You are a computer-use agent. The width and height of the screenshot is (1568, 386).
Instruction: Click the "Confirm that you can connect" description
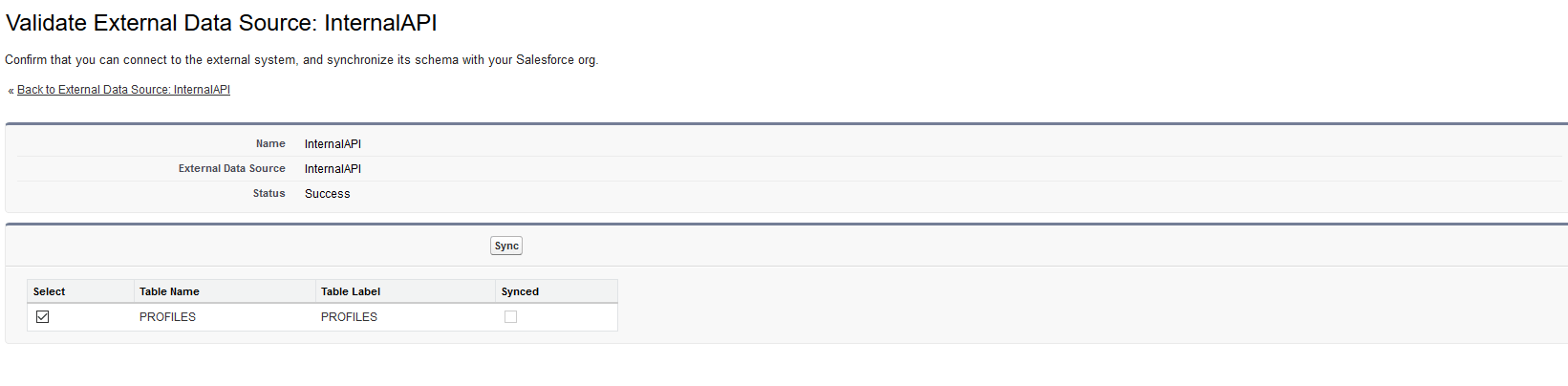point(301,60)
